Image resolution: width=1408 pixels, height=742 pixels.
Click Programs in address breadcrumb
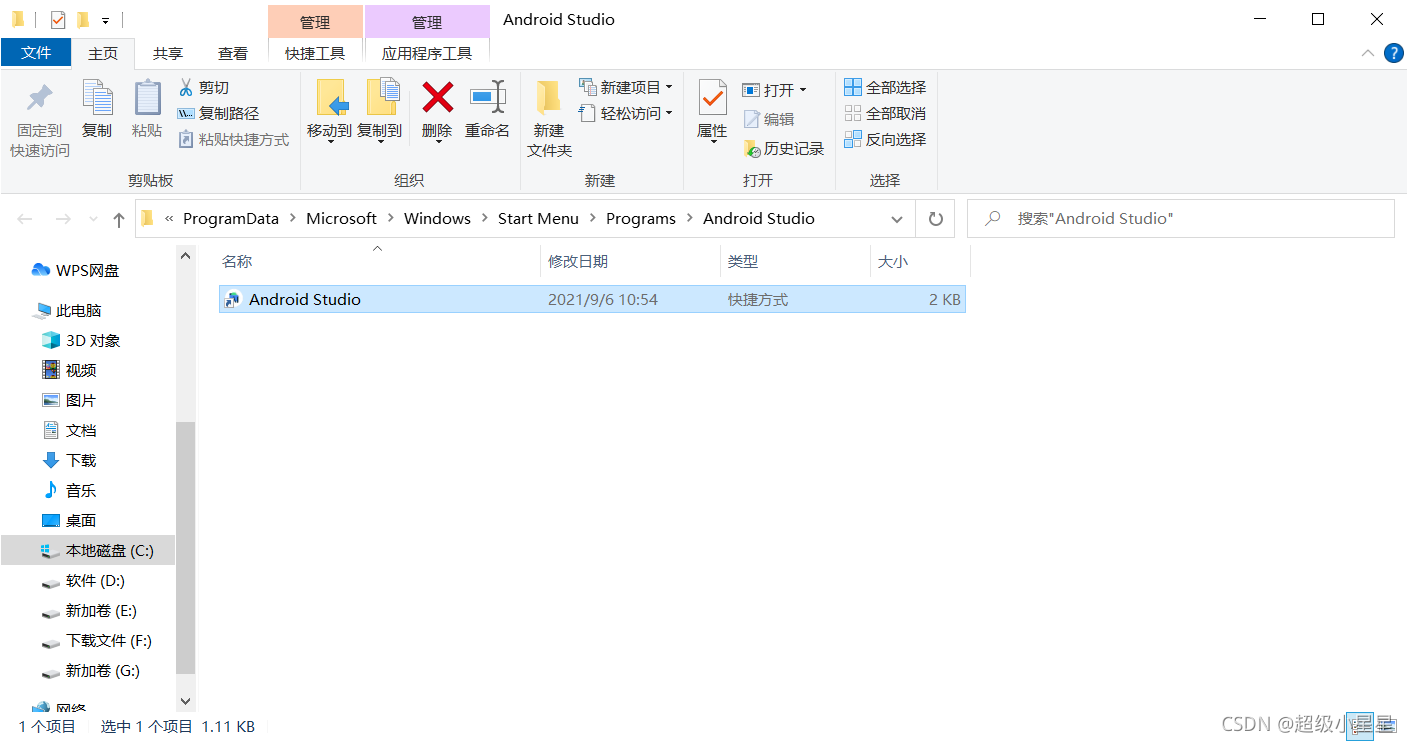tap(641, 218)
